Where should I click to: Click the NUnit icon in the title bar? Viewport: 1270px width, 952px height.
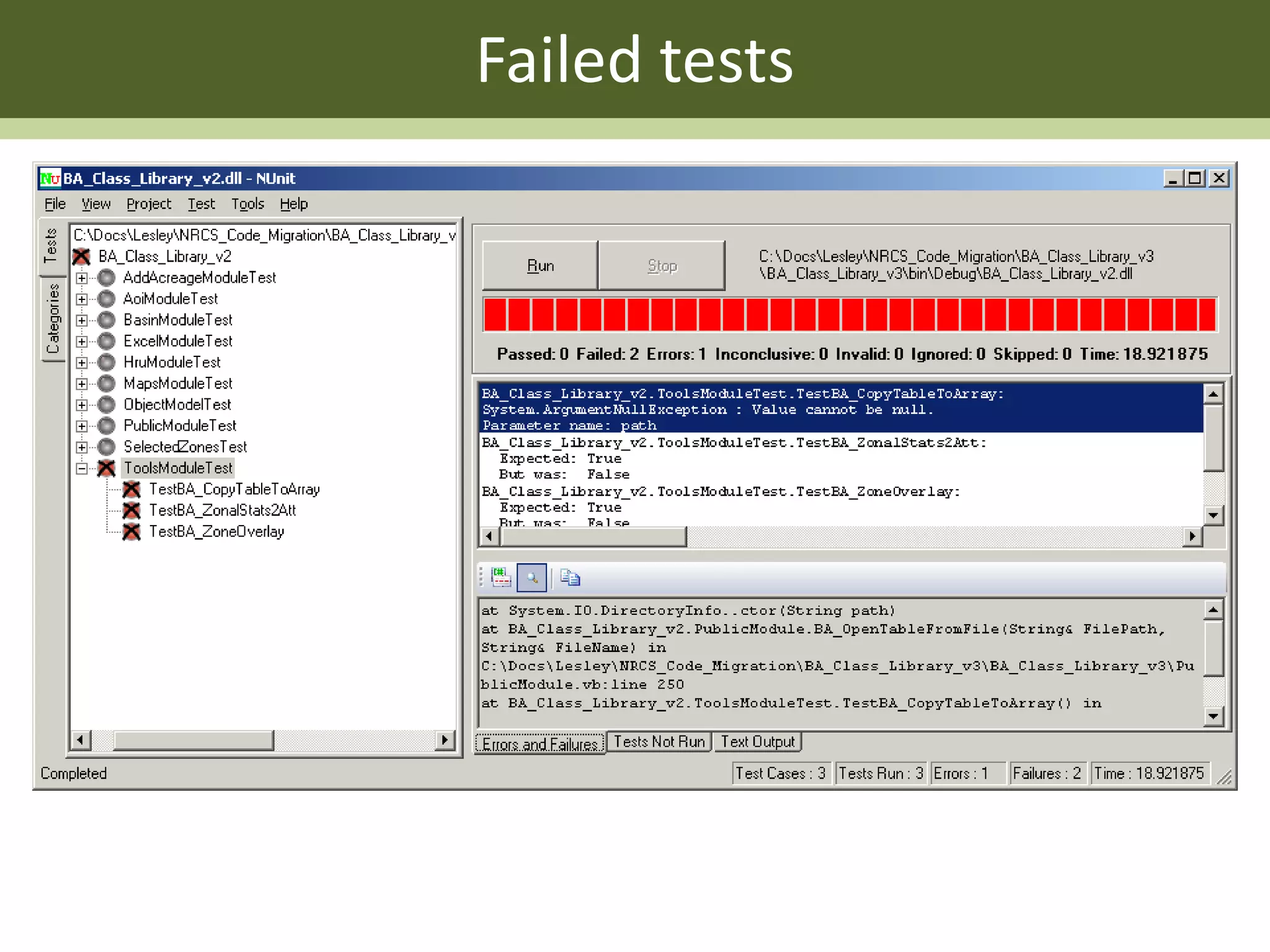[50, 178]
